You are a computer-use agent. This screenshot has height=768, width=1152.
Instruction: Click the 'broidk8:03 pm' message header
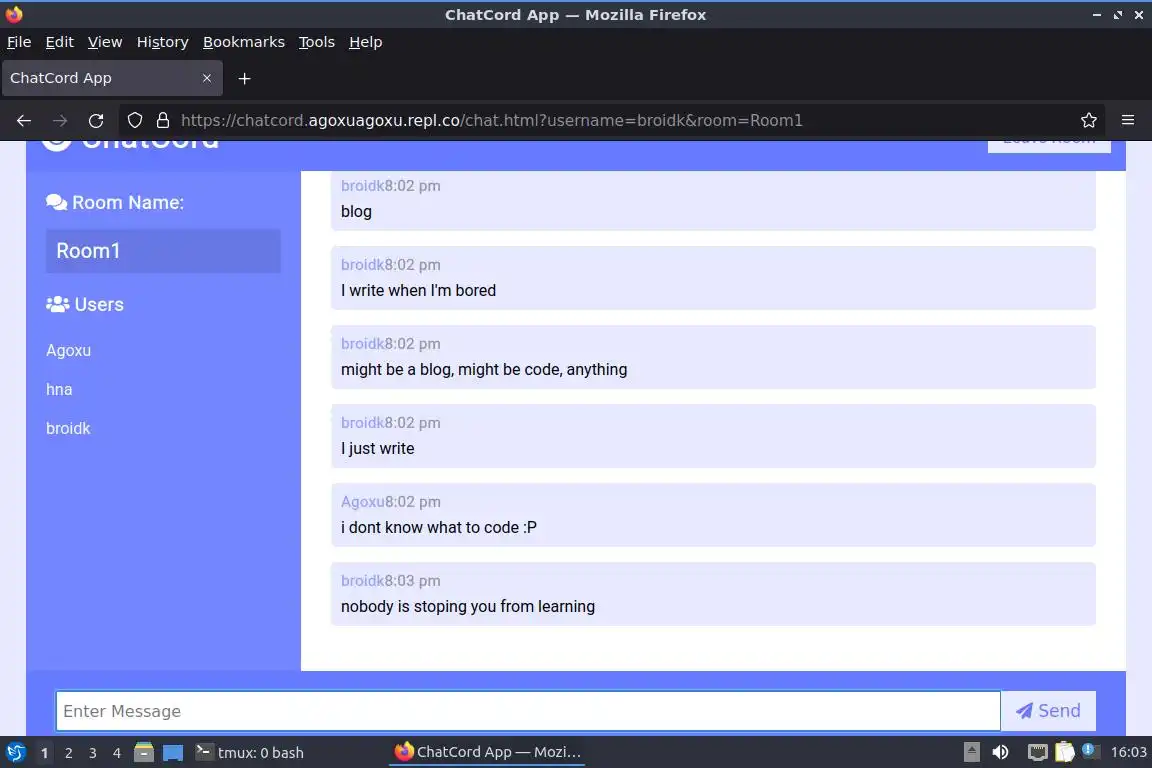[391, 581]
